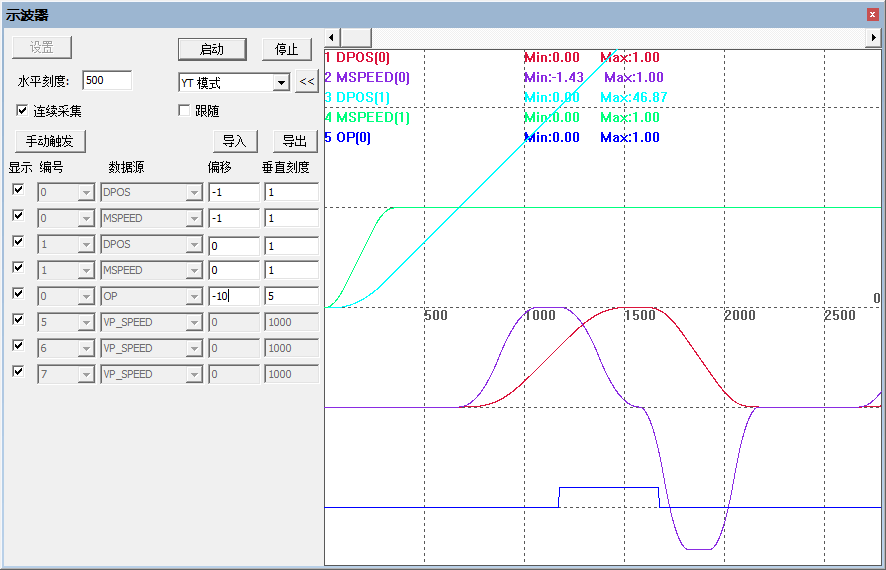Open the YT 模式 mode dropdown
Screen dimensions: 886x570
(x=281, y=83)
